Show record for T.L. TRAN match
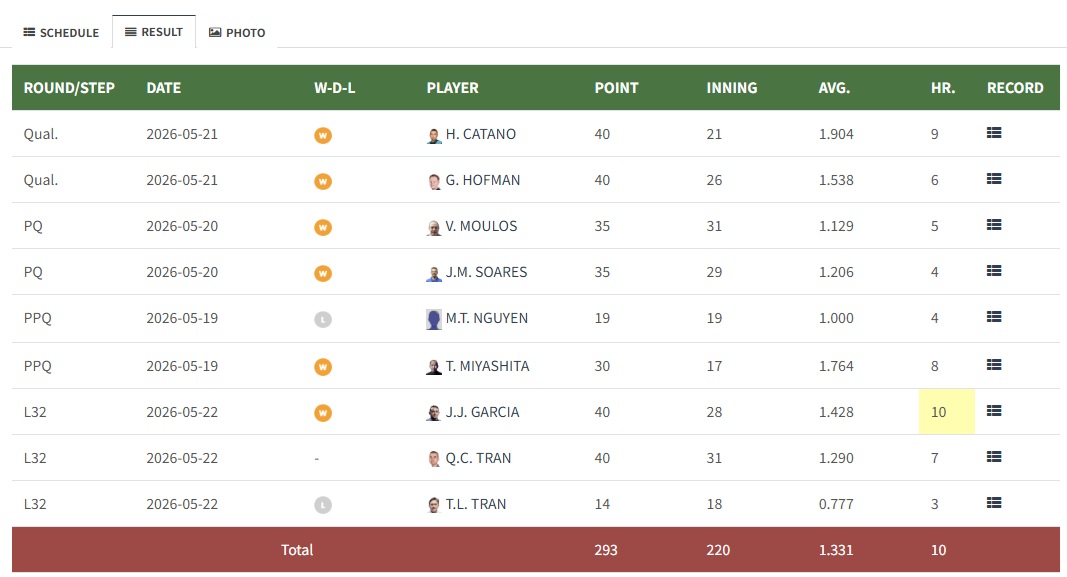 click(994, 503)
